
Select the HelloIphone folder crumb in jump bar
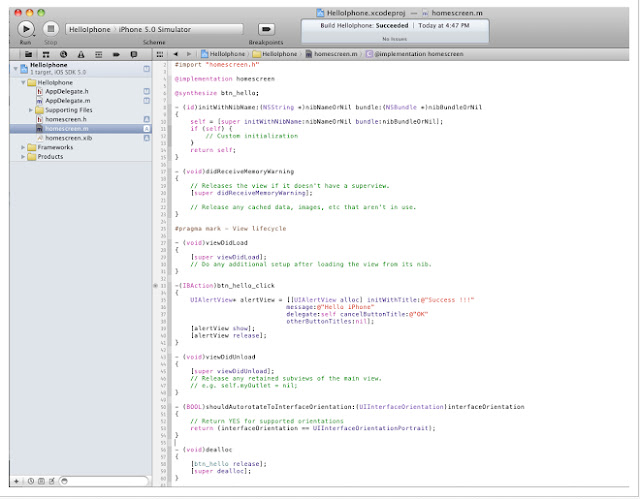point(275,54)
